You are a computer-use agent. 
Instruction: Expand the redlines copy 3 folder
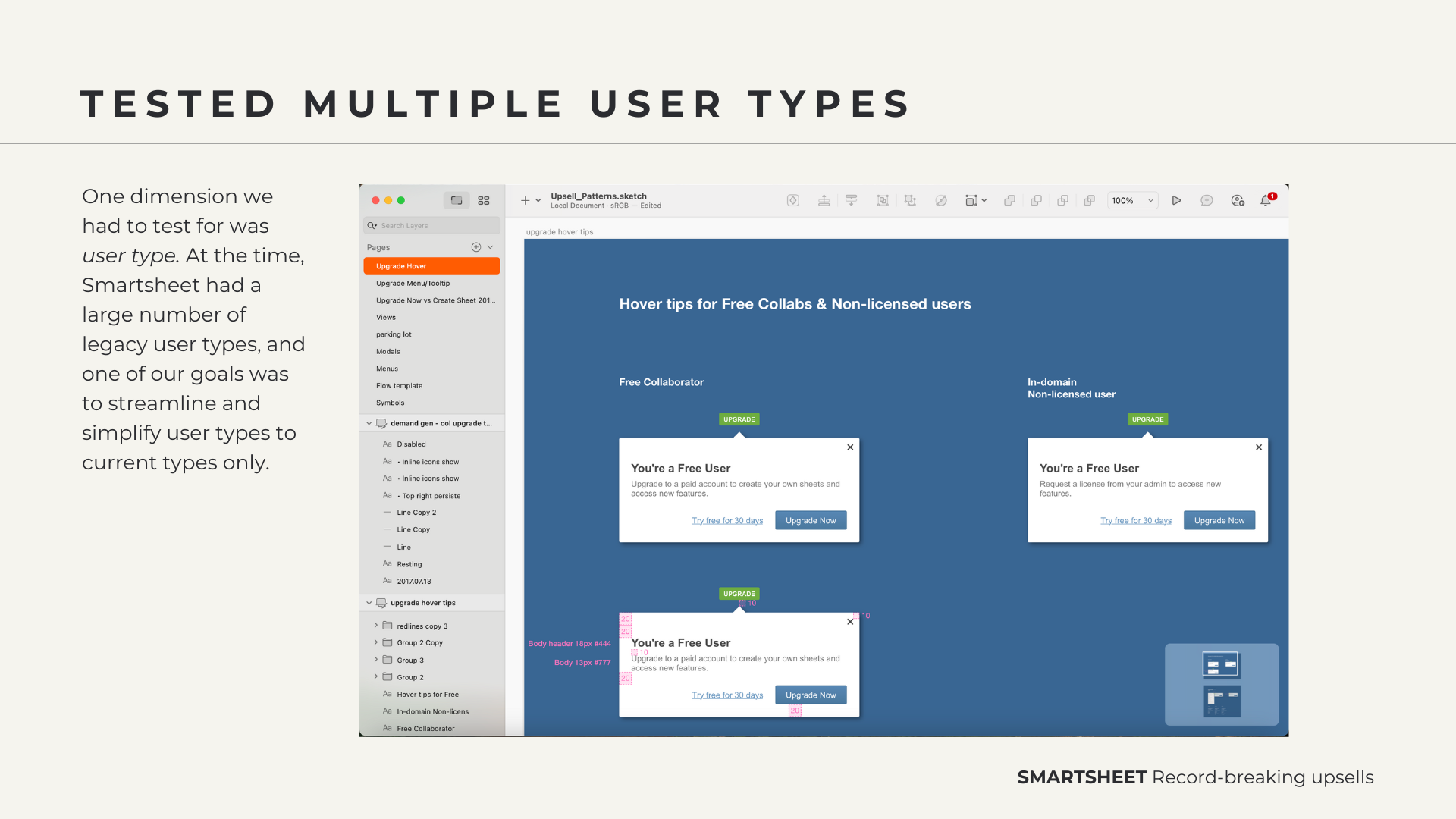tap(375, 626)
